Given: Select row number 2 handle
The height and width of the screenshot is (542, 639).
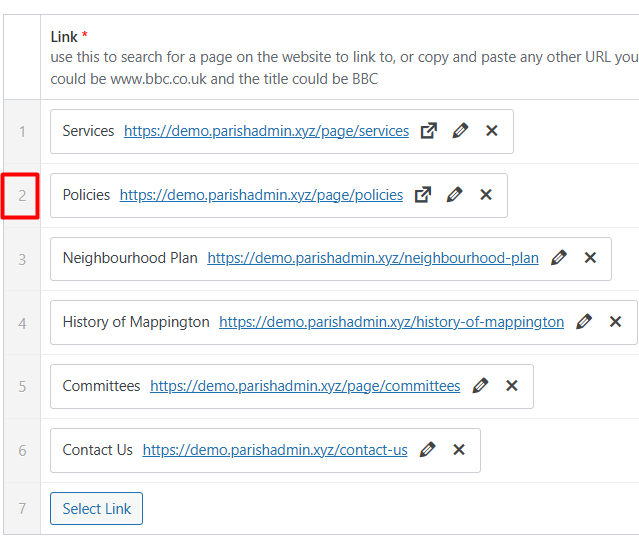Looking at the screenshot, I should [x=22, y=196].
